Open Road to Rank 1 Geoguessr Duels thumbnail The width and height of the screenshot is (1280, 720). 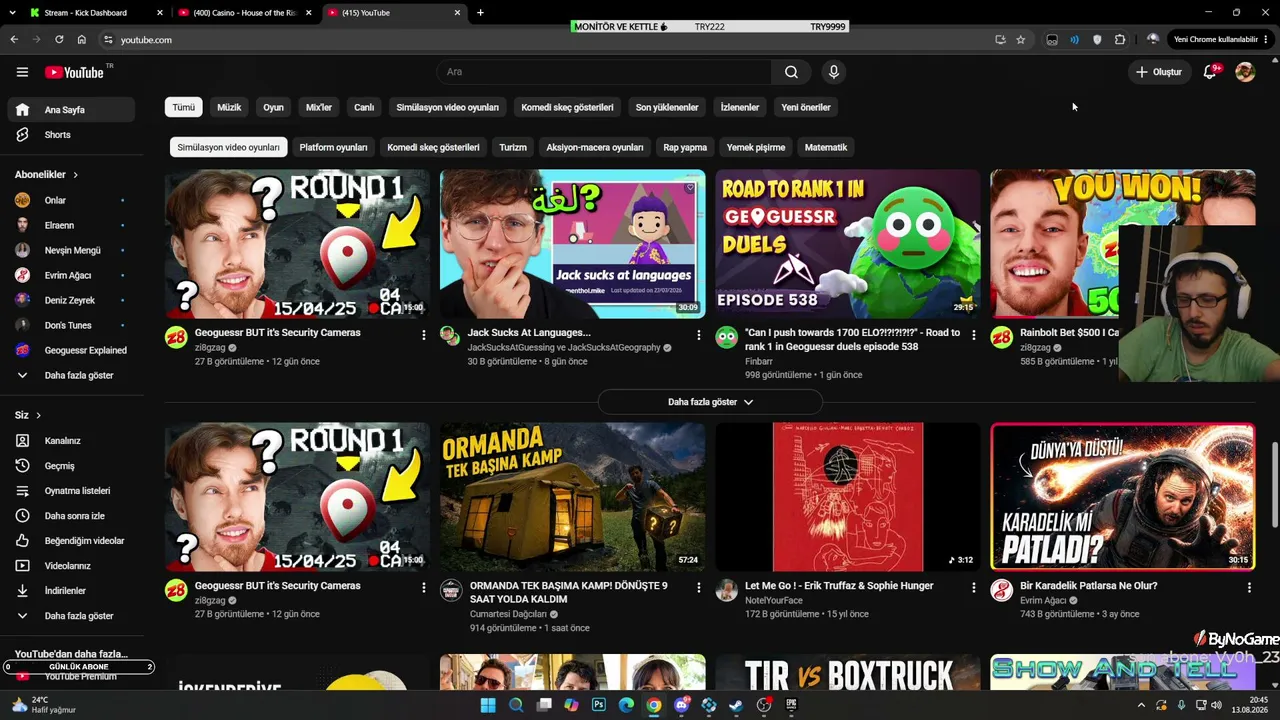point(848,244)
